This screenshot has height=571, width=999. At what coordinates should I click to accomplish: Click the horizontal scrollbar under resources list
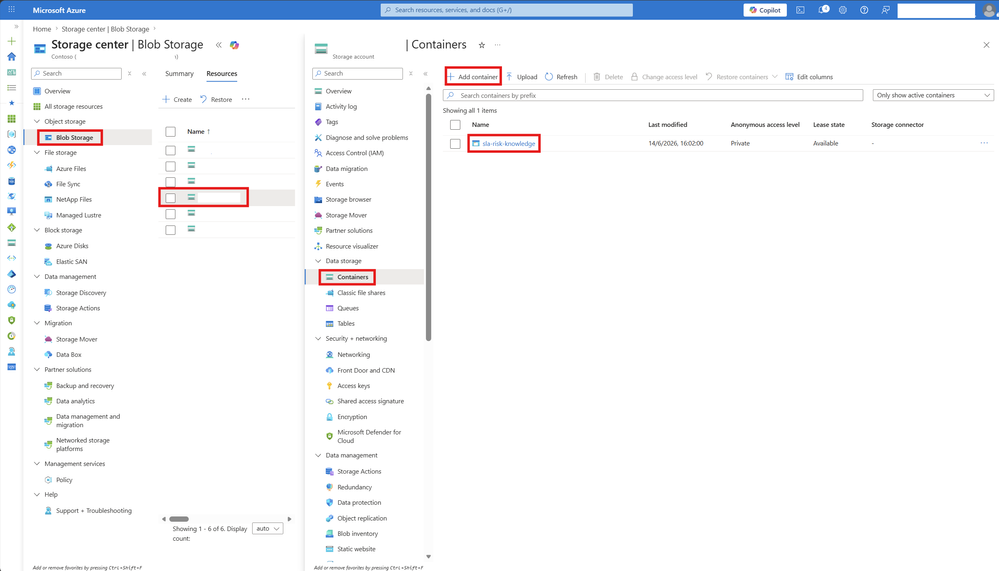coord(179,519)
